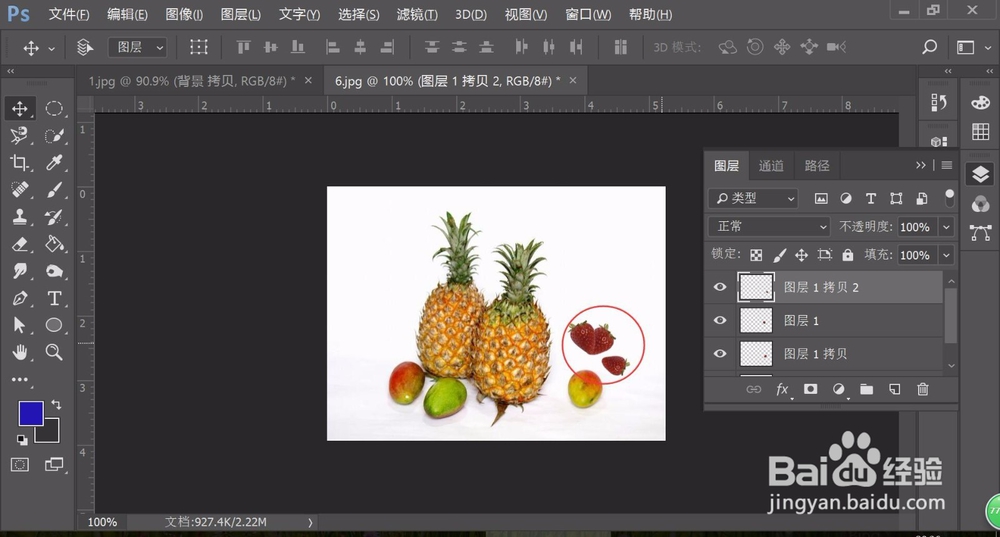
Task: Open the 类型 layer filter dropdown
Action: pos(754,198)
